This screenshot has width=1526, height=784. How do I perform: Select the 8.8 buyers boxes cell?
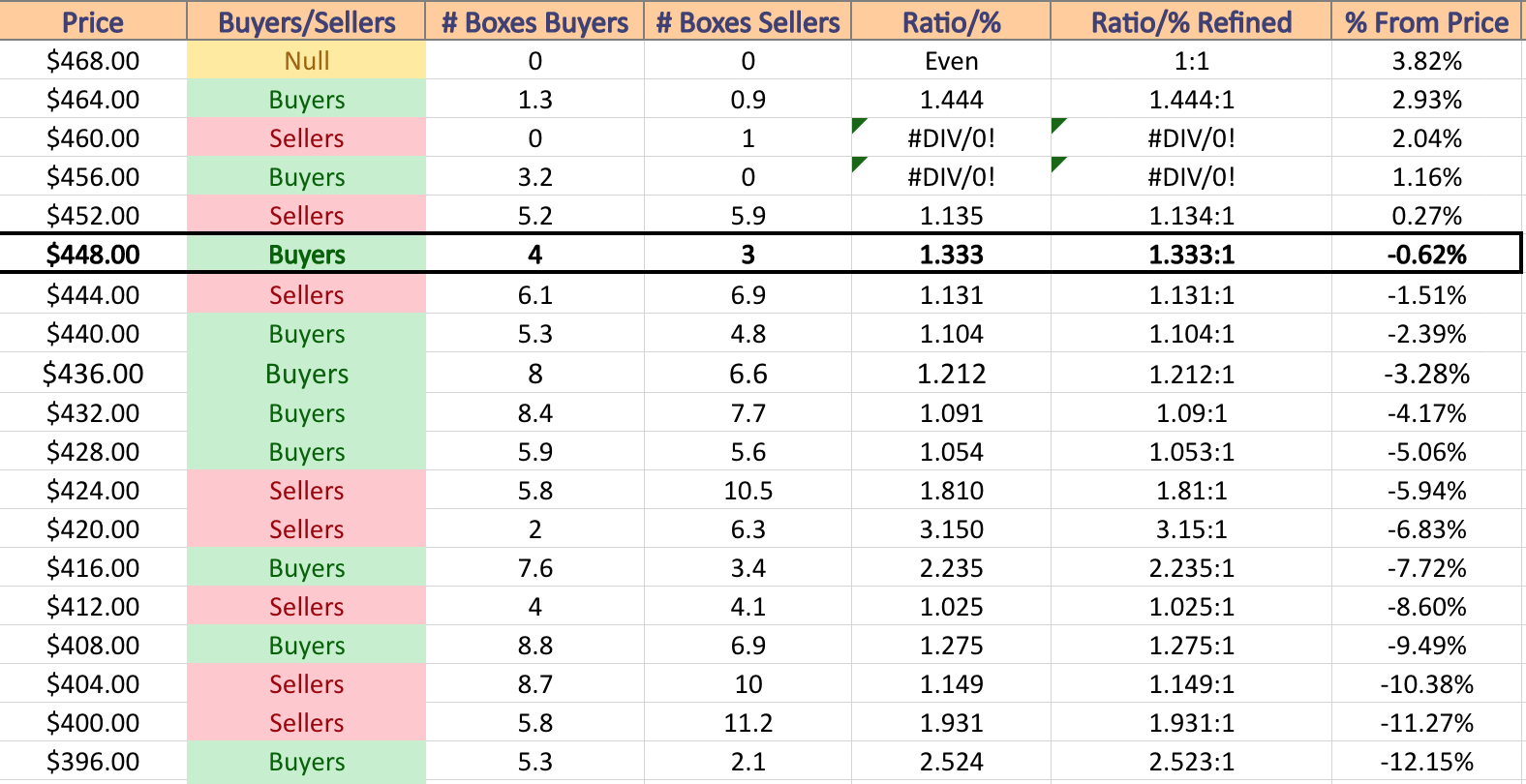tap(534, 646)
